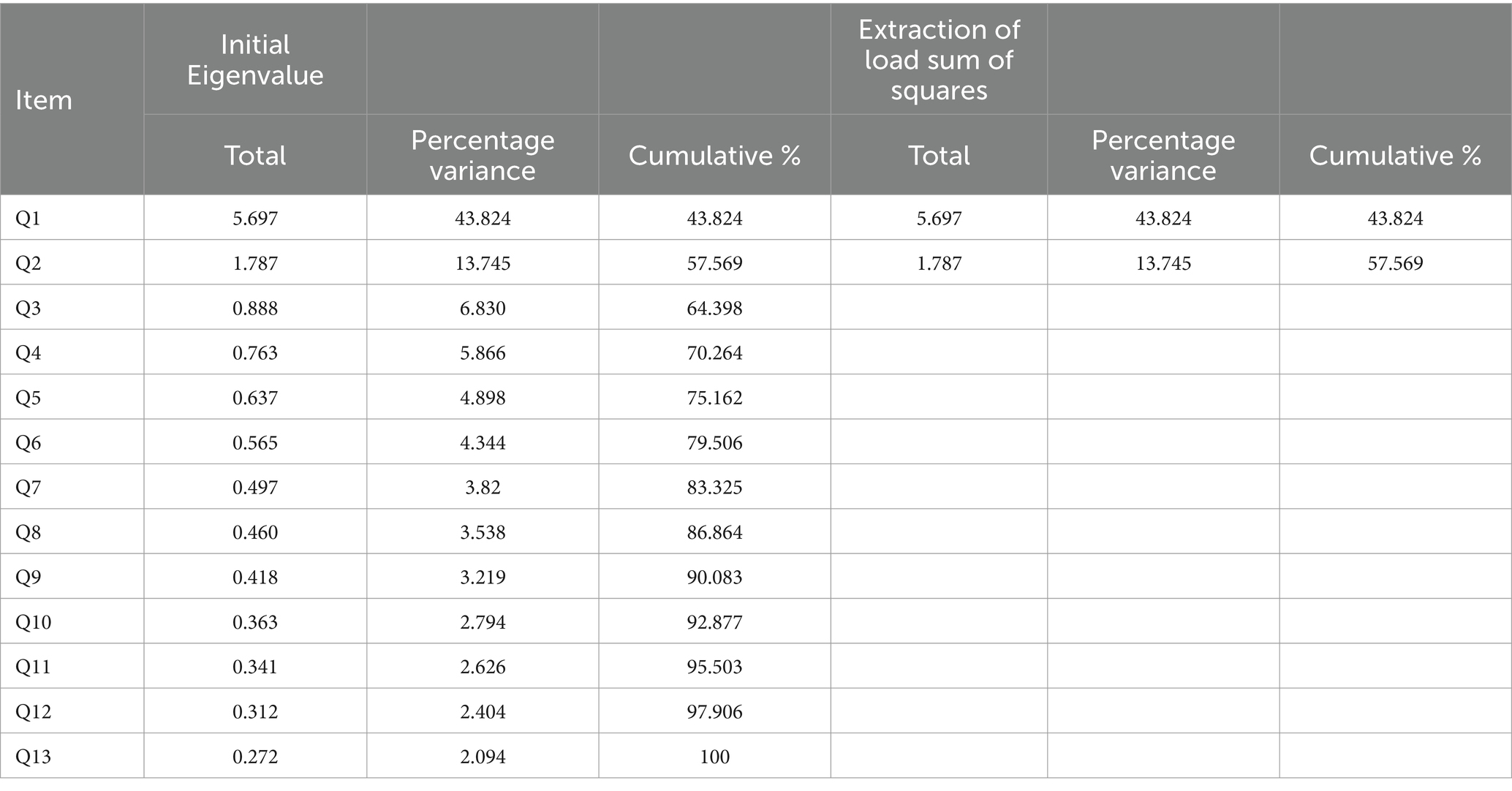This screenshot has width=1512, height=791.
Task: Click the Item column header
Action: [x=44, y=100]
